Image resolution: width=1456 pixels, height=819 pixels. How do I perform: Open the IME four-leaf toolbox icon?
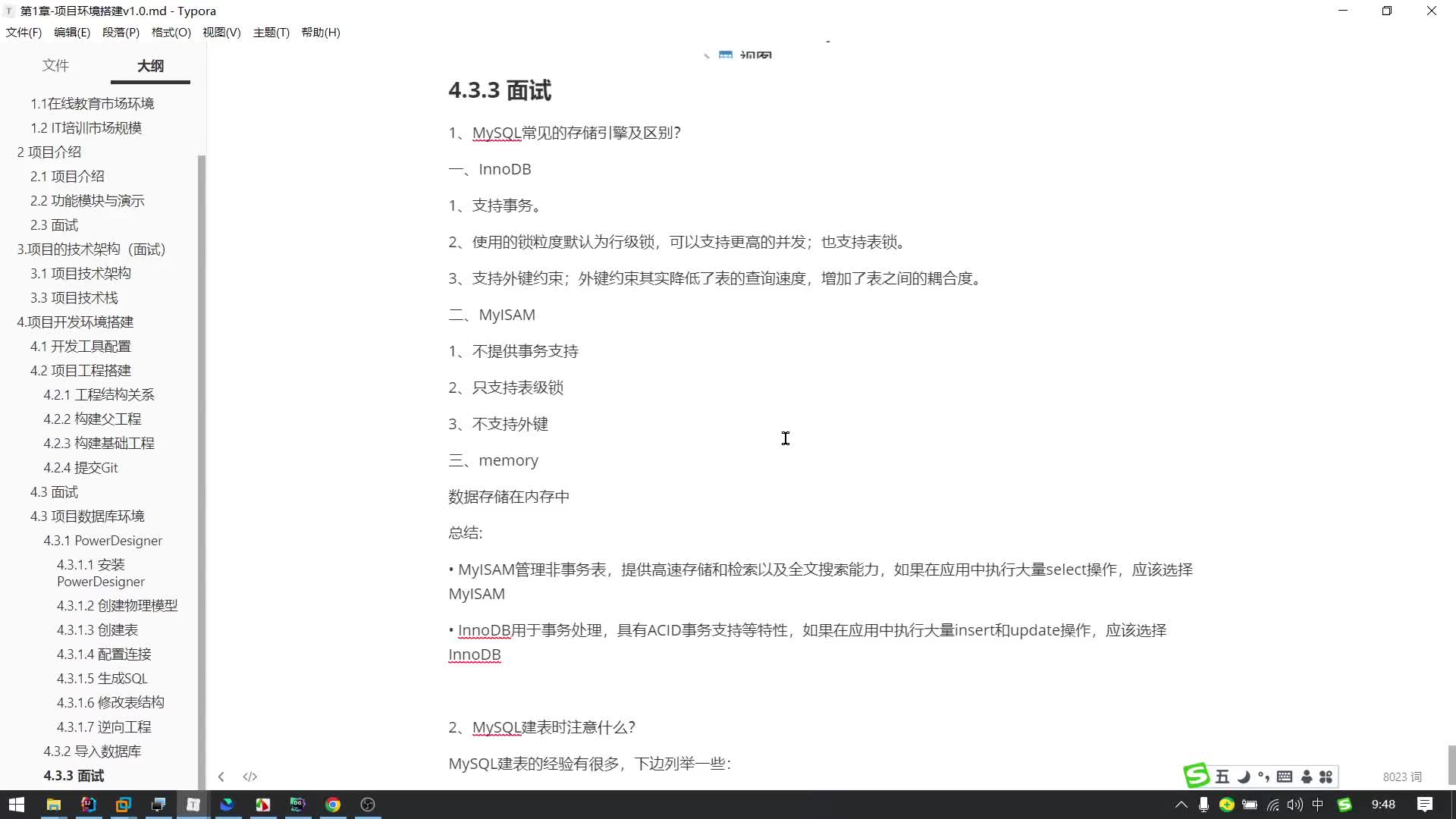pos(1326,777)
